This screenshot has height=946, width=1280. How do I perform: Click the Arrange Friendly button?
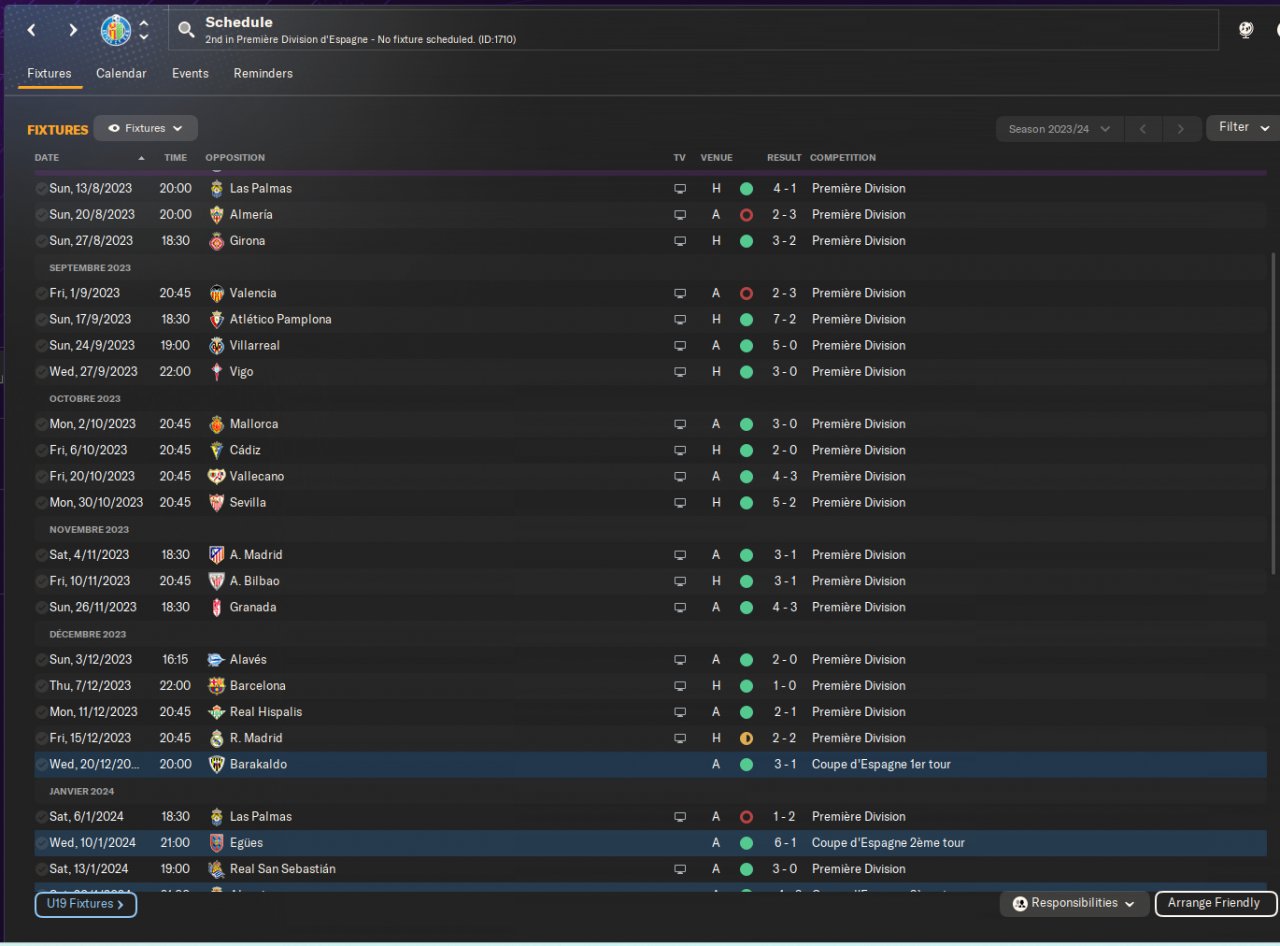click(1215, 903)
